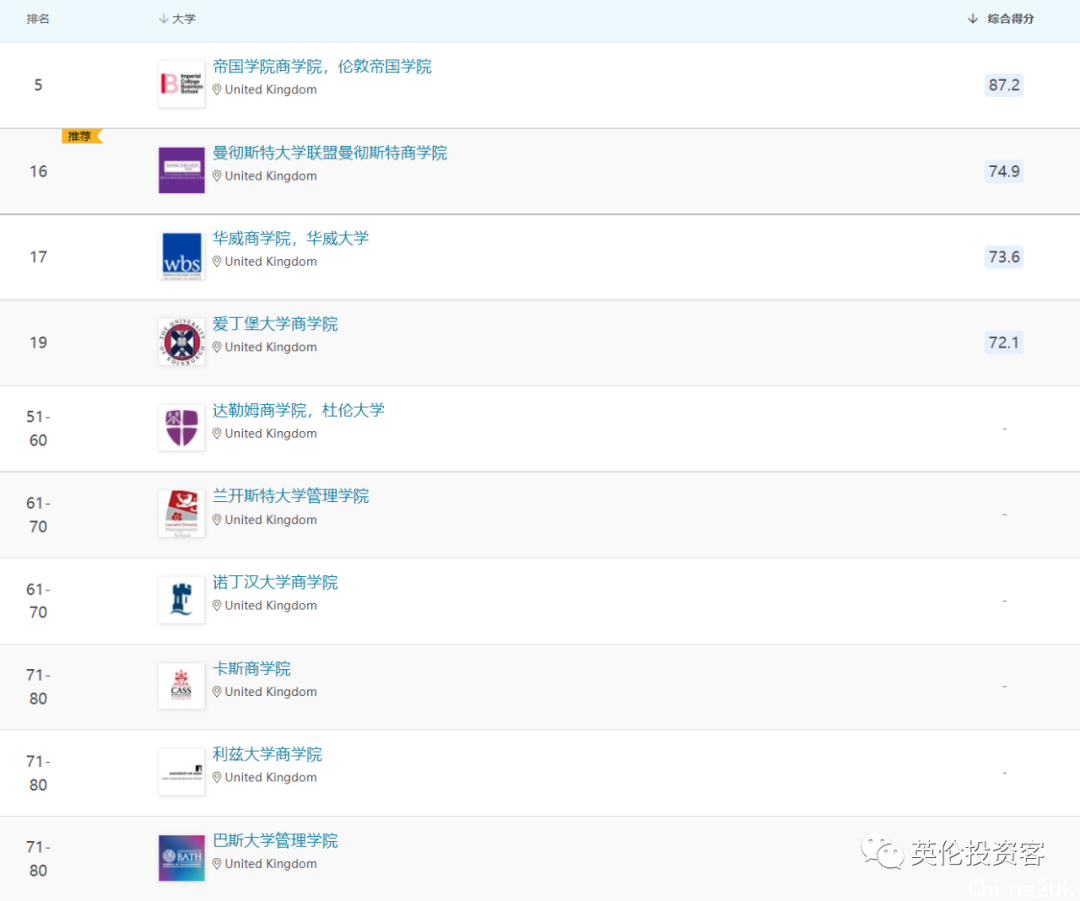This screenshot has height=901, width=1080.
Task: Click location pin icon under 帝国学院商学院
Action: click(217, 90)
